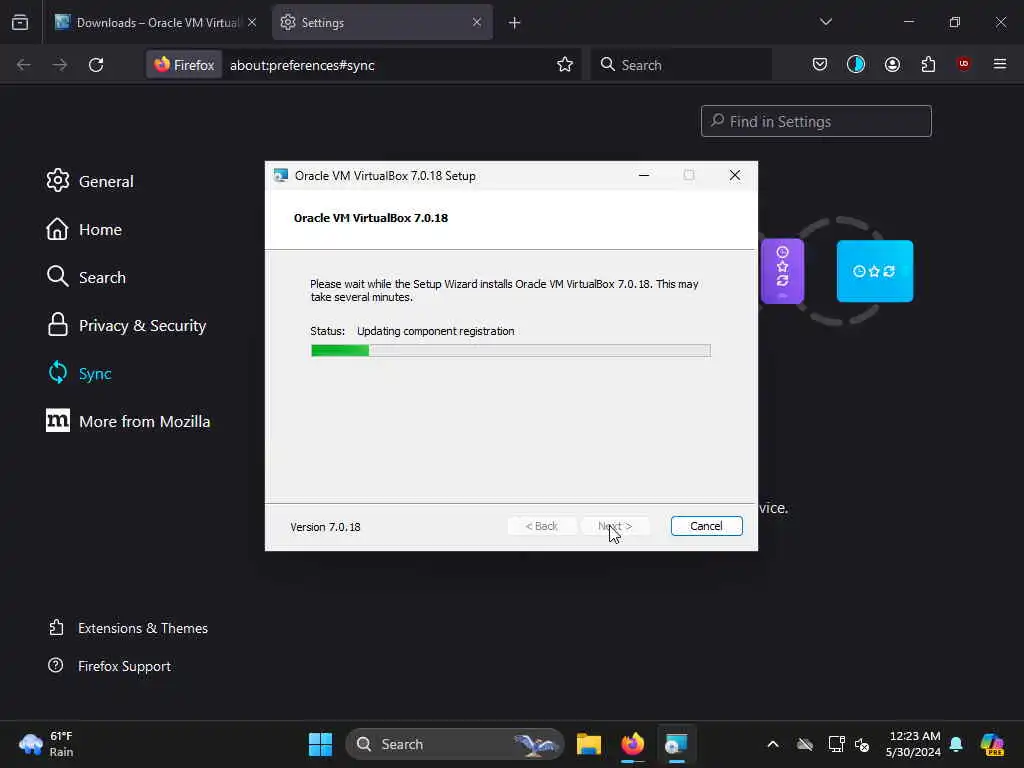Click the network display tray icon
The image size is (1024, 768).
836,744
